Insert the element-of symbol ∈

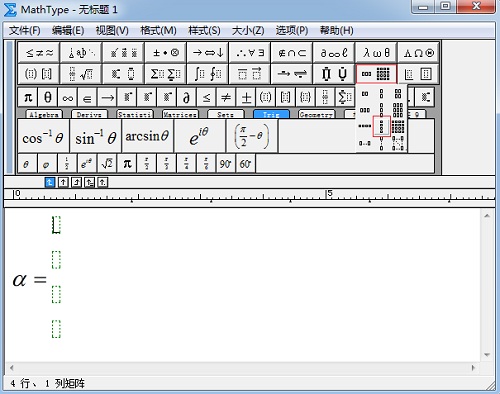(x=87, y=97)
